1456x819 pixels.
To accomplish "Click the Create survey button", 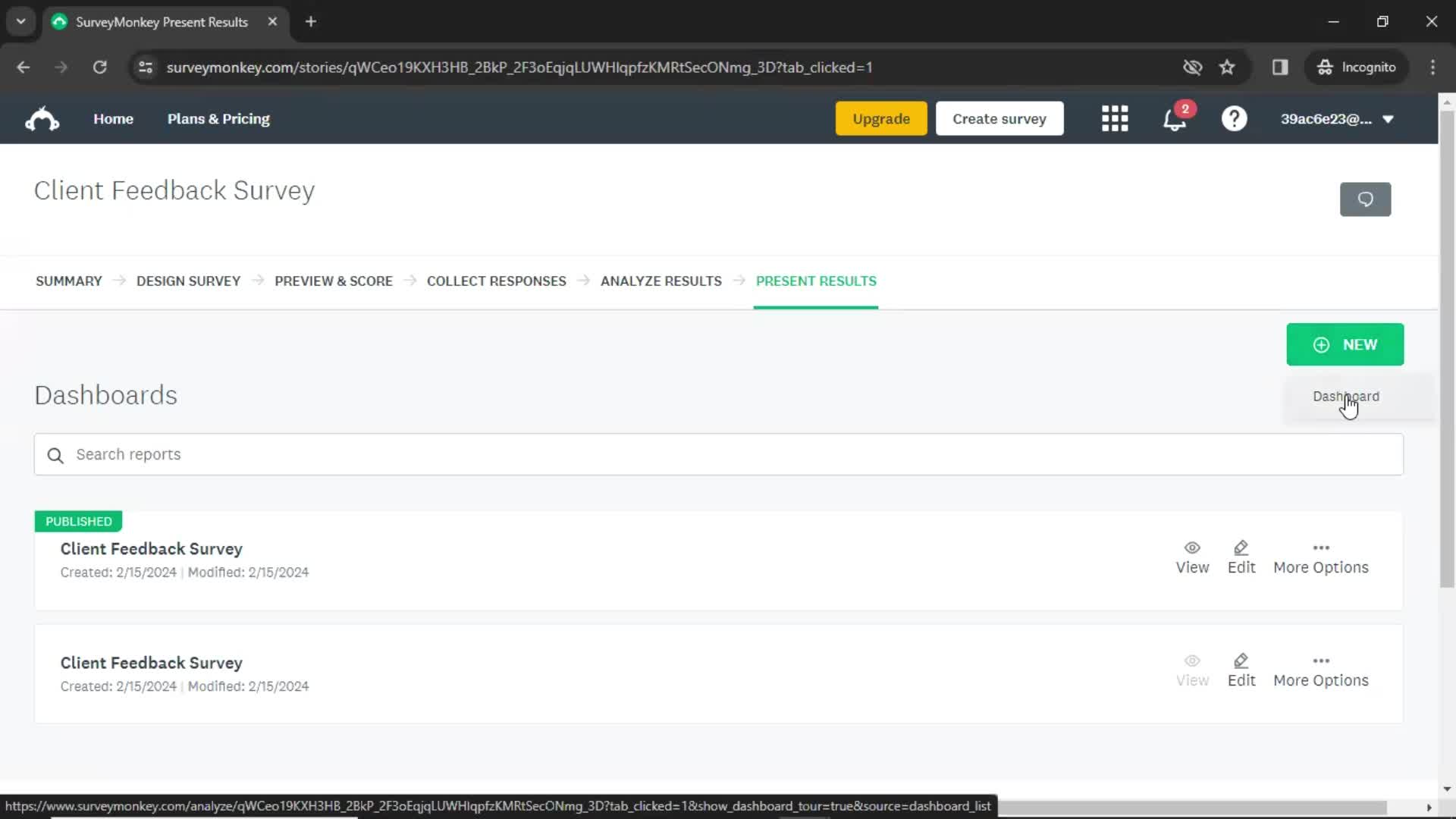I will [x=999, y=118].
